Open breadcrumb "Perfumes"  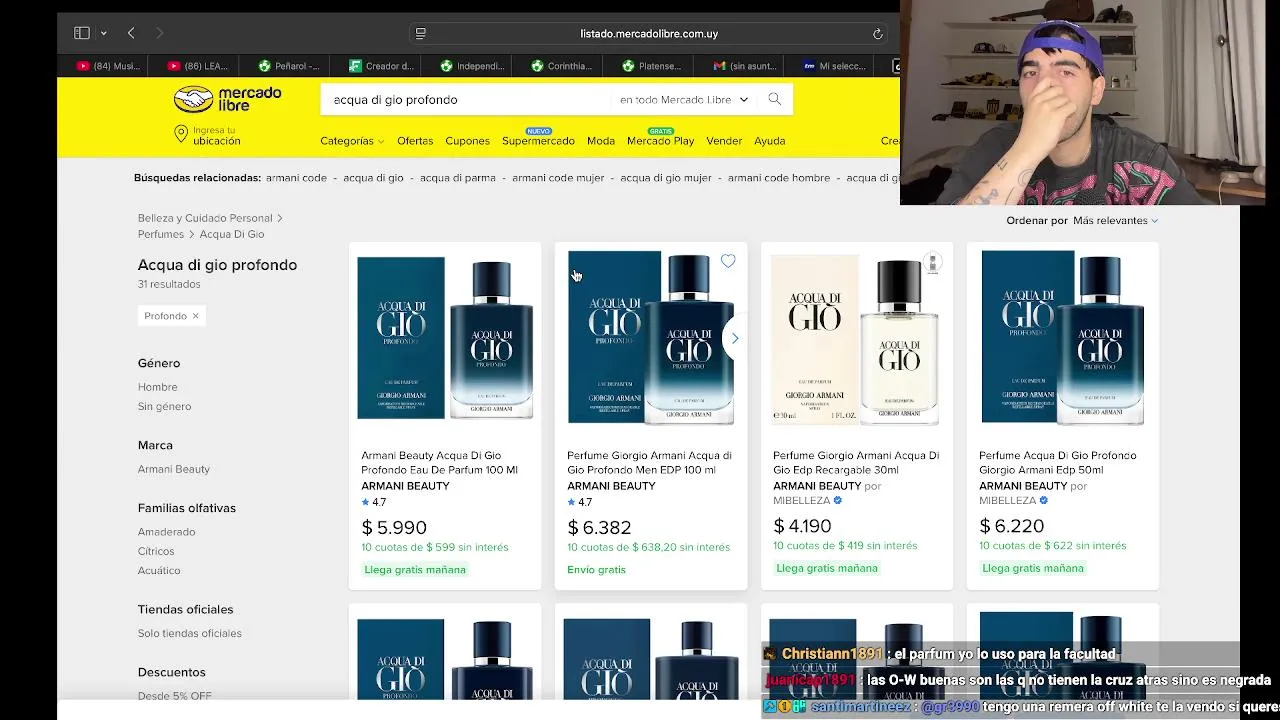(x=161, y=234)
